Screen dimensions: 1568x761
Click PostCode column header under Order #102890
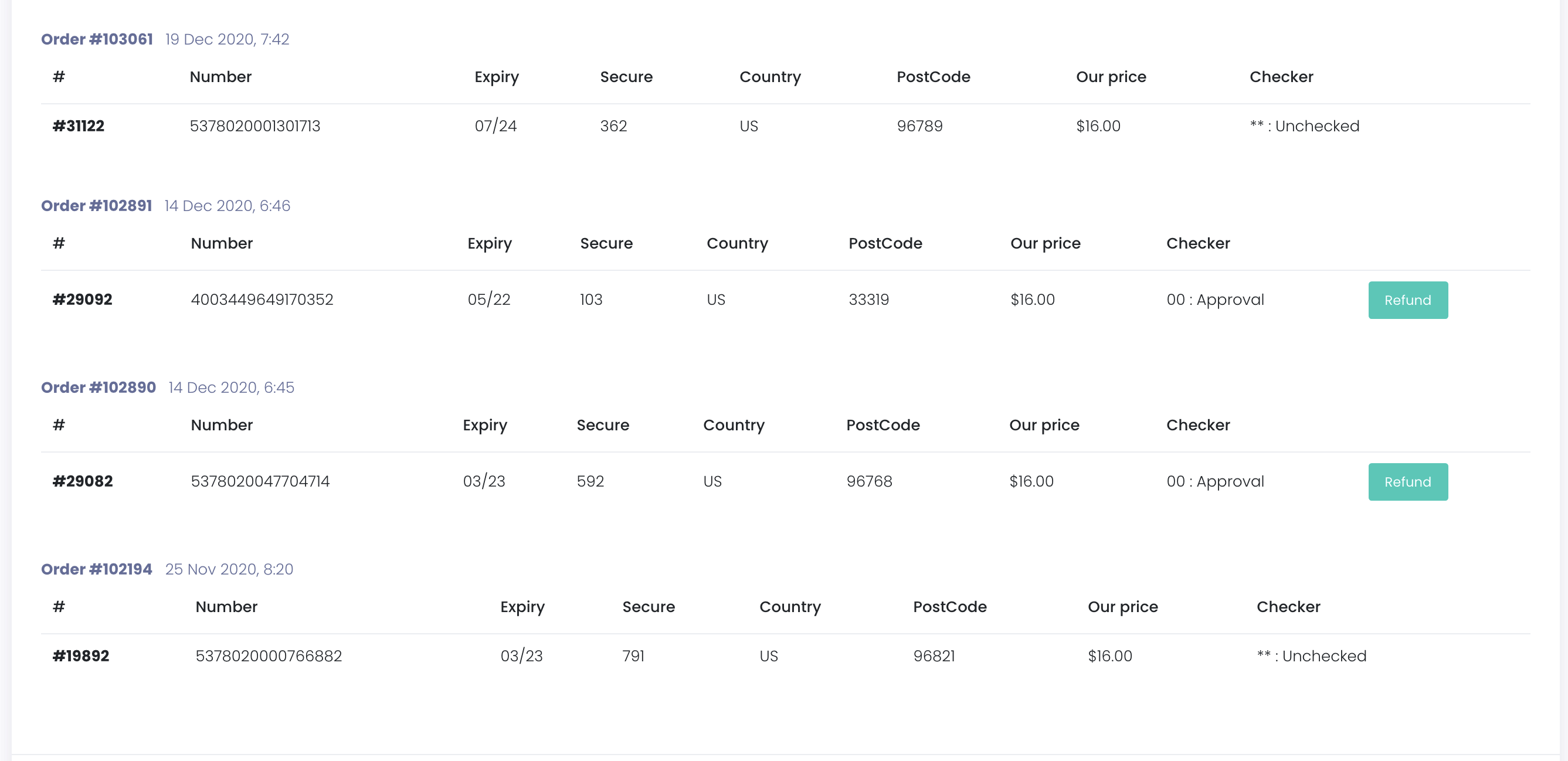883,426
